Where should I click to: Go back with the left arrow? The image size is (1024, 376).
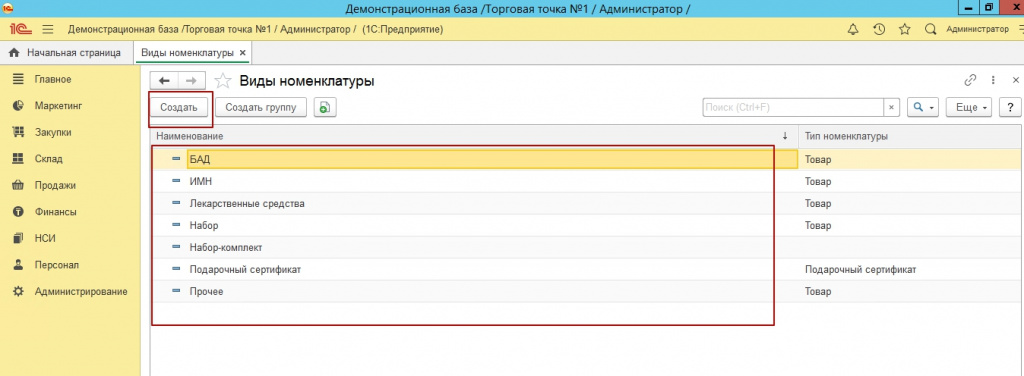164,81
